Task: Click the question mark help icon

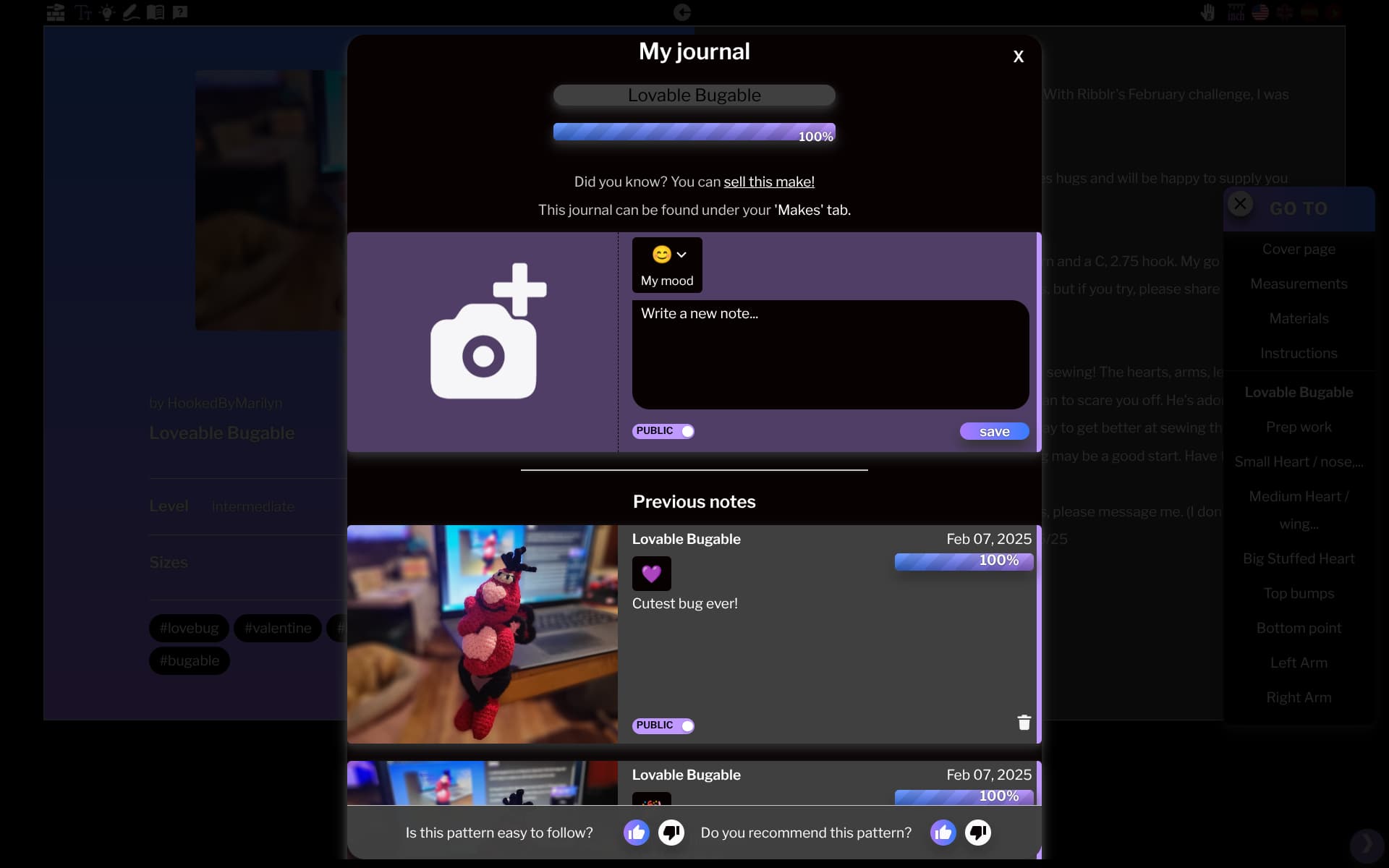Action: 180,12
